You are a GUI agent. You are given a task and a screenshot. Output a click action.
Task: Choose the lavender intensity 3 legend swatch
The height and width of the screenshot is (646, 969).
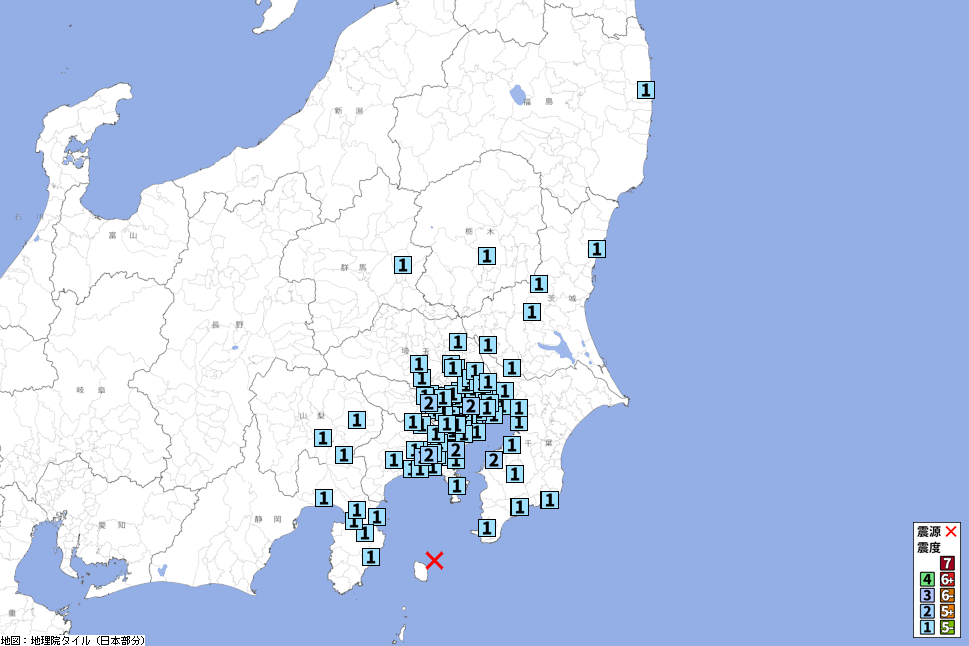click(x=927, y=595)
